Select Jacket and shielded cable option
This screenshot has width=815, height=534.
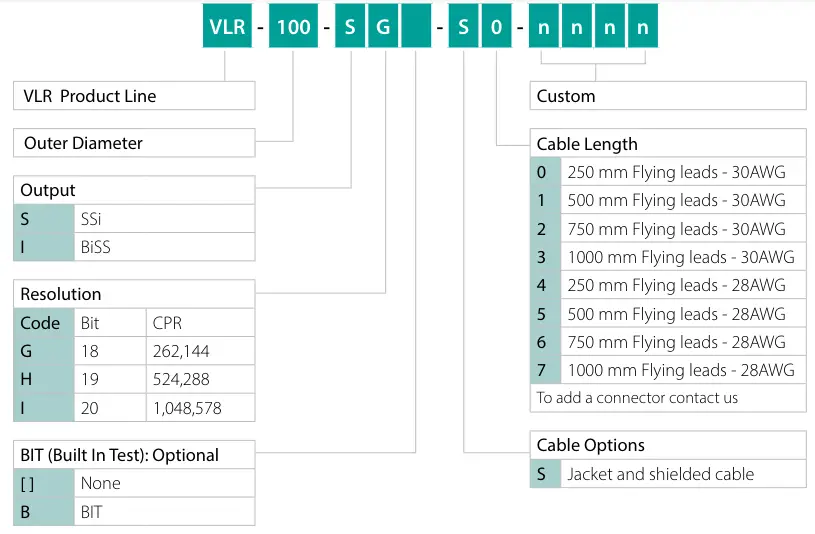click(661, 474)
